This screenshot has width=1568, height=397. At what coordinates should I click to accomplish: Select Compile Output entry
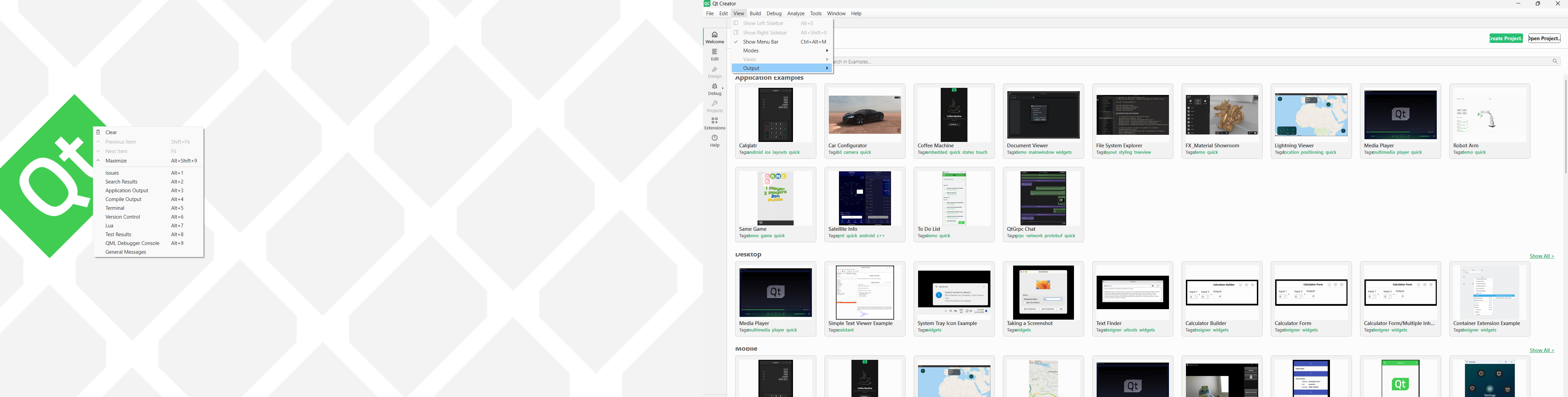[148, 199]
